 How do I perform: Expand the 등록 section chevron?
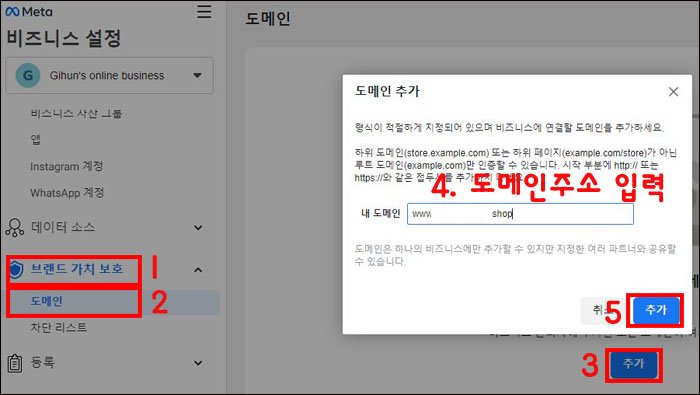pyautogui.click(x=198, y=363)
